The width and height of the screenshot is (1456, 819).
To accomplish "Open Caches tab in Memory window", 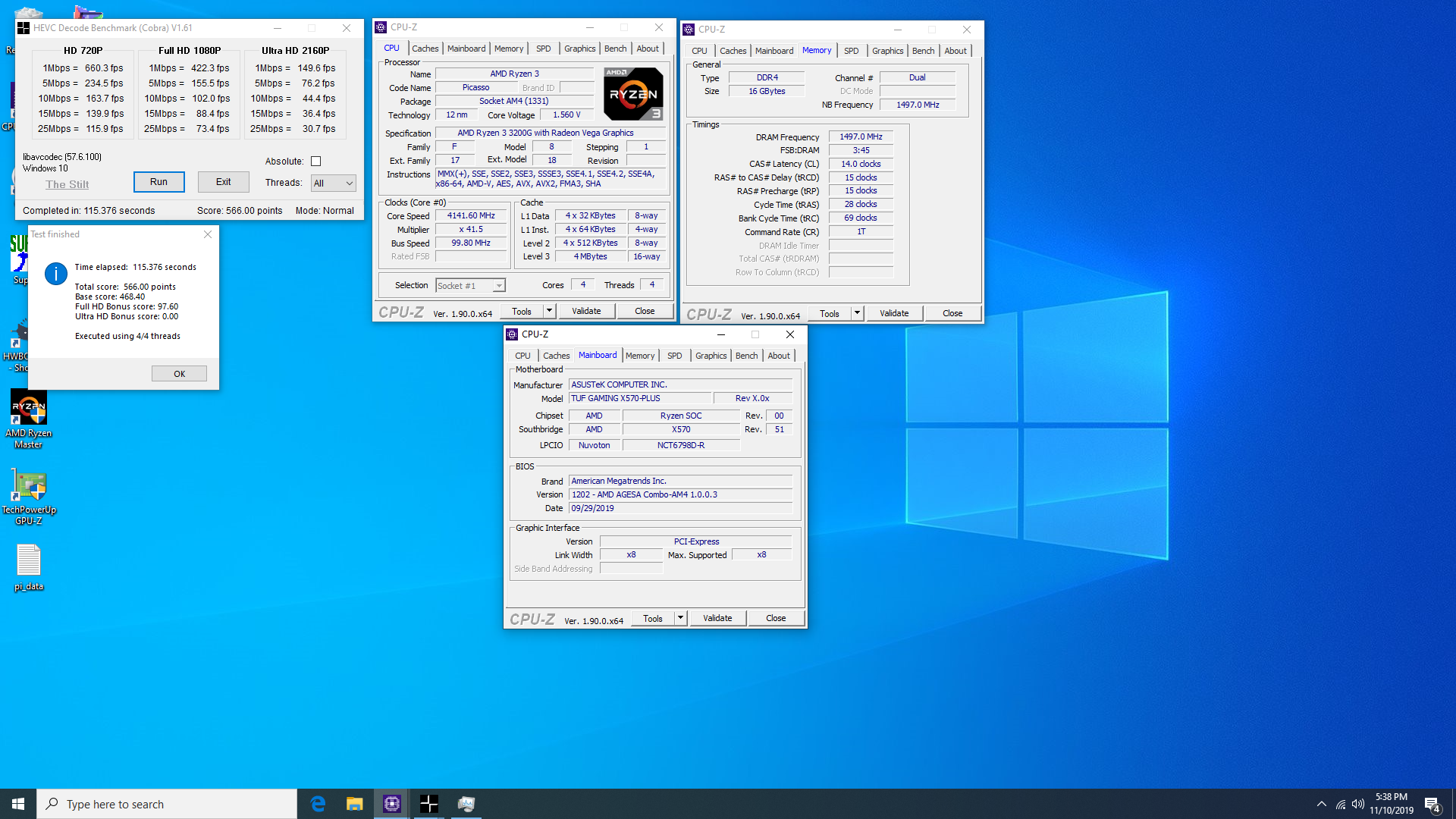I will (x=733, y=51).
